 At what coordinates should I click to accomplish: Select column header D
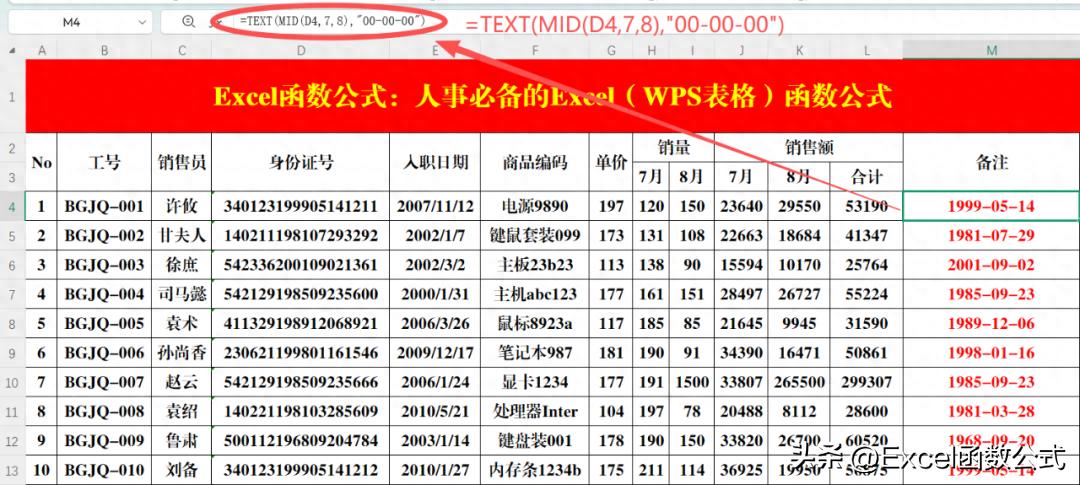click(301, 50)
